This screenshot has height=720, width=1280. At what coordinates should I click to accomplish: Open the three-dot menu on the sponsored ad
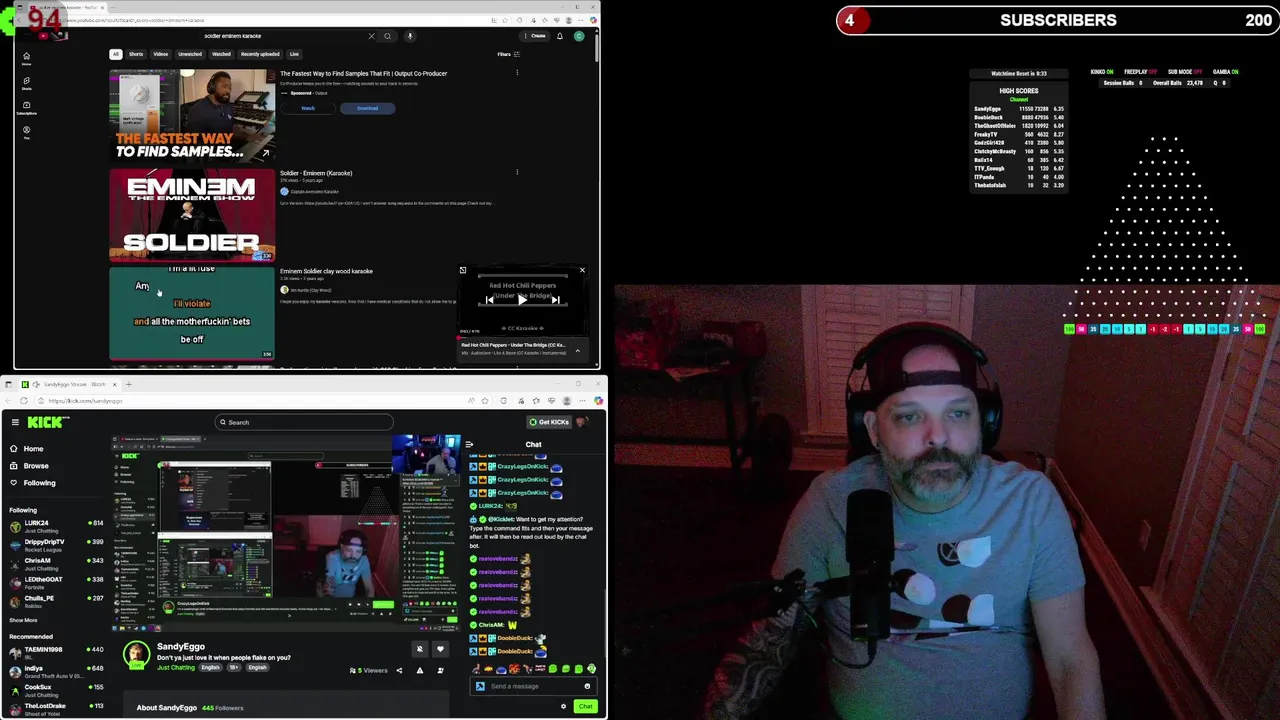517,72
